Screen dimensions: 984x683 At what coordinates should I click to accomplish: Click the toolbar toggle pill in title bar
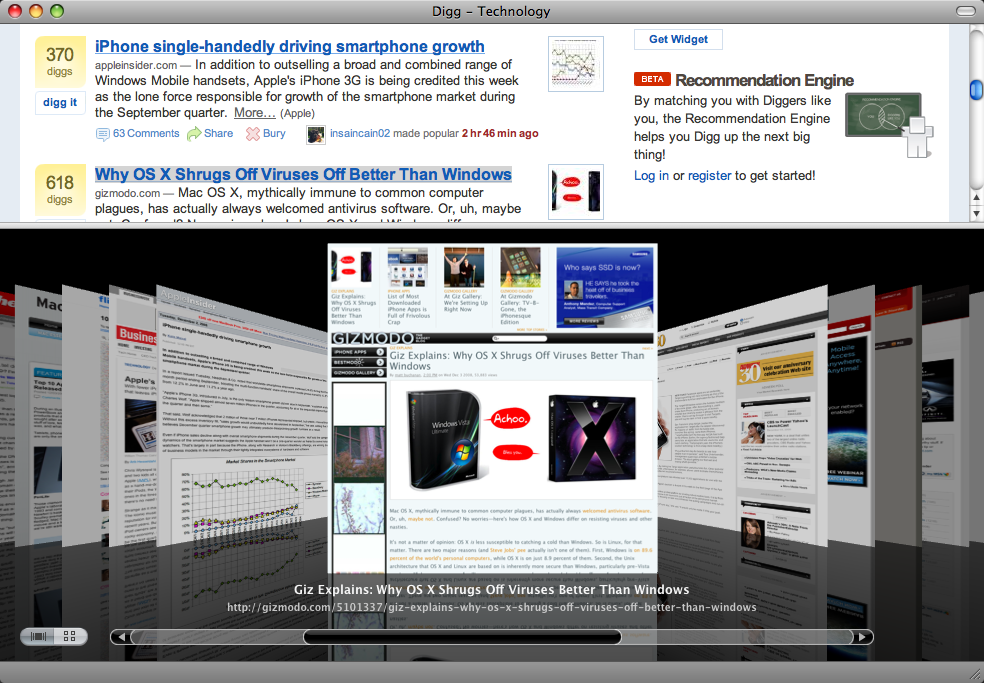point(965,11)
